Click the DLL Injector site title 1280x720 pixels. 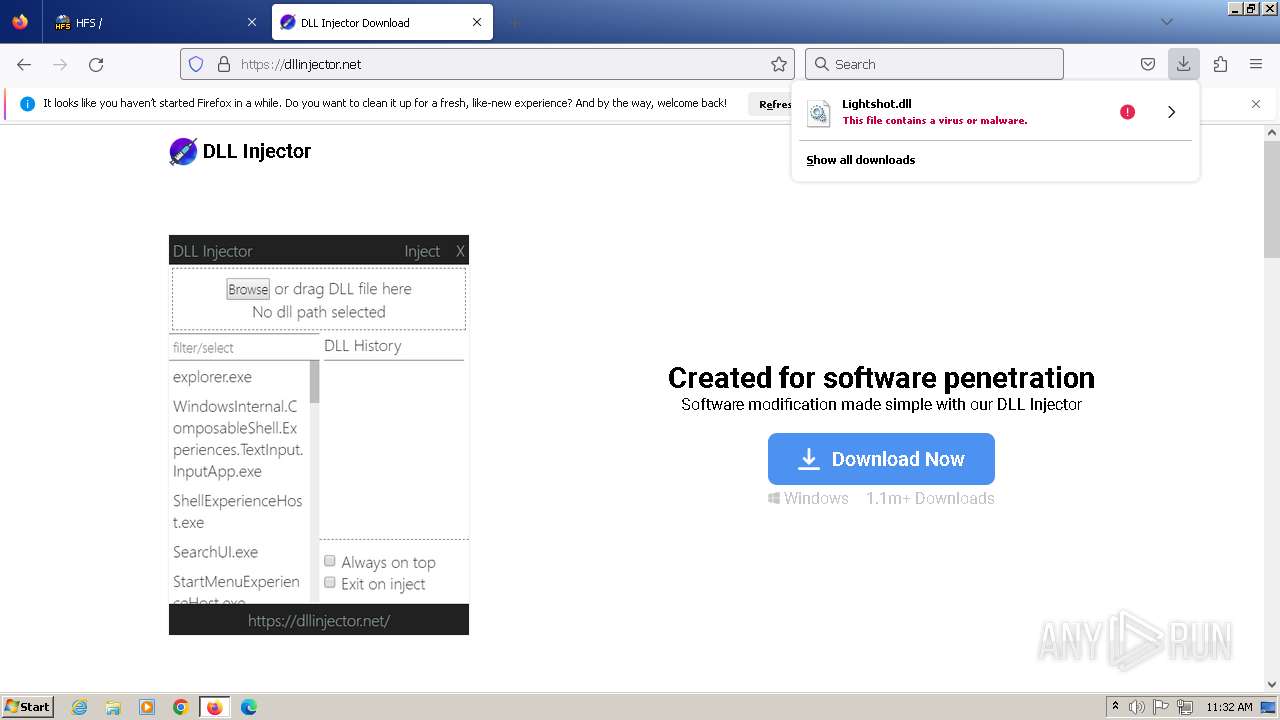click(257, 151)
